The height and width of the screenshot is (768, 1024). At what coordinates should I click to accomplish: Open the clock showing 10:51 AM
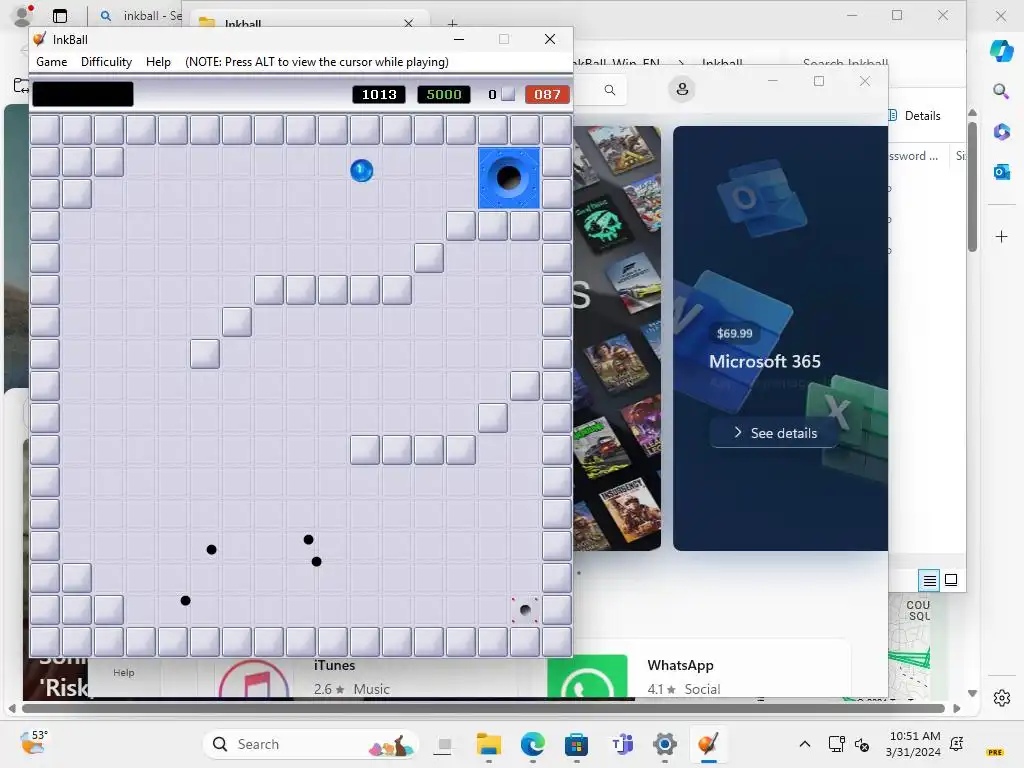(914, 744)
